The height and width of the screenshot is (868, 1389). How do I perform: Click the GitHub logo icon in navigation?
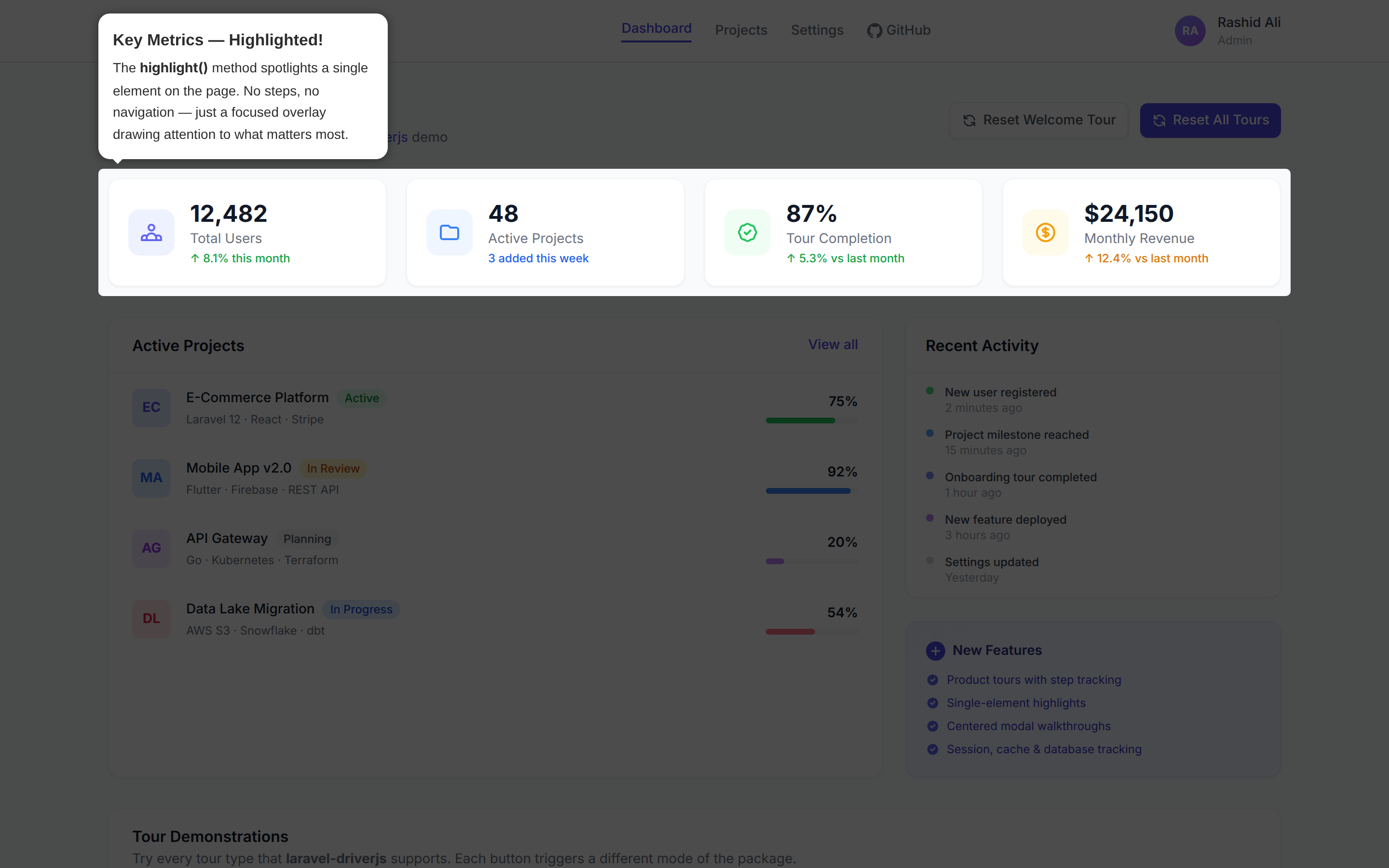(874, 30)
